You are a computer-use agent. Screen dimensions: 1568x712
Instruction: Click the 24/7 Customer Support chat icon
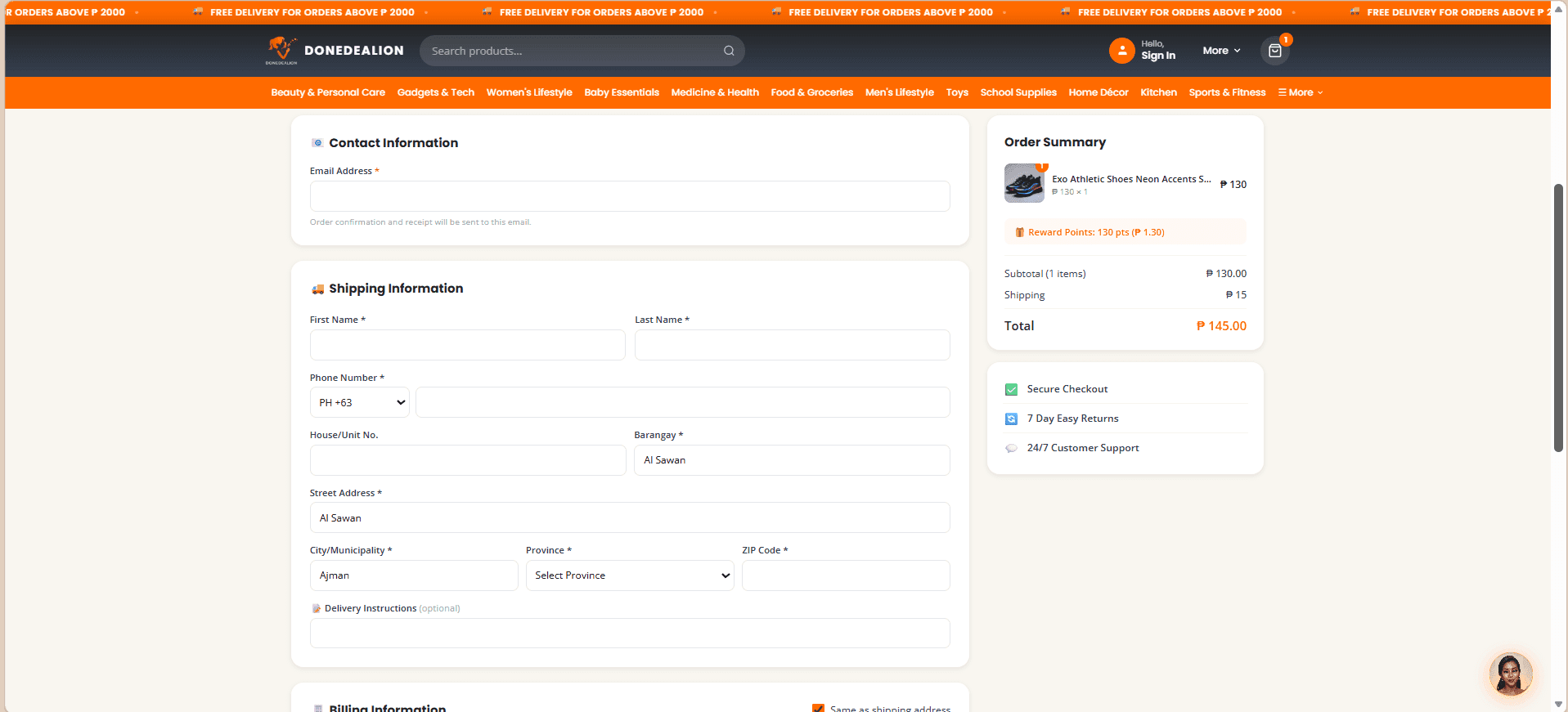pos(1011,448)
